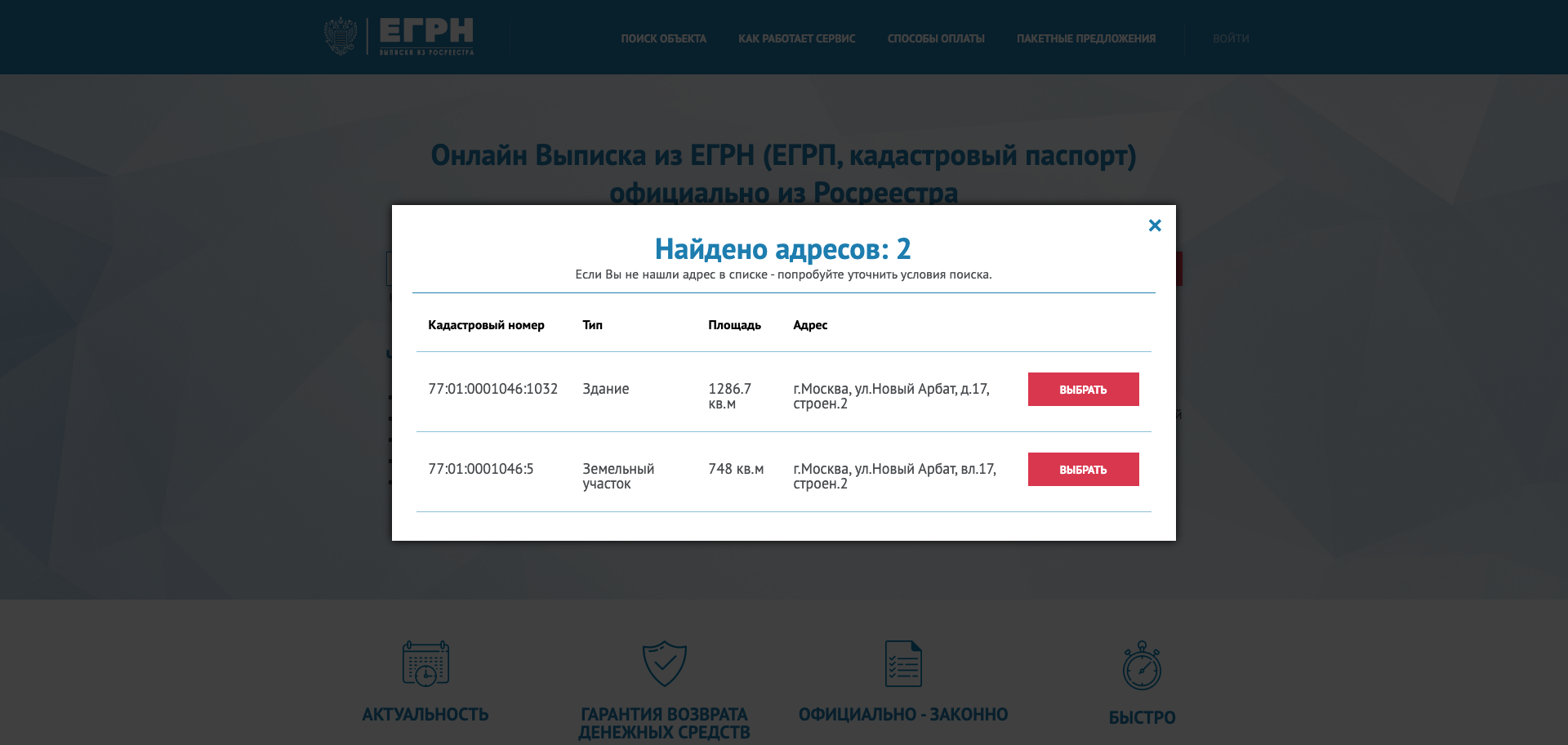Click the БЫСТРО caption

click(1142, 718)
